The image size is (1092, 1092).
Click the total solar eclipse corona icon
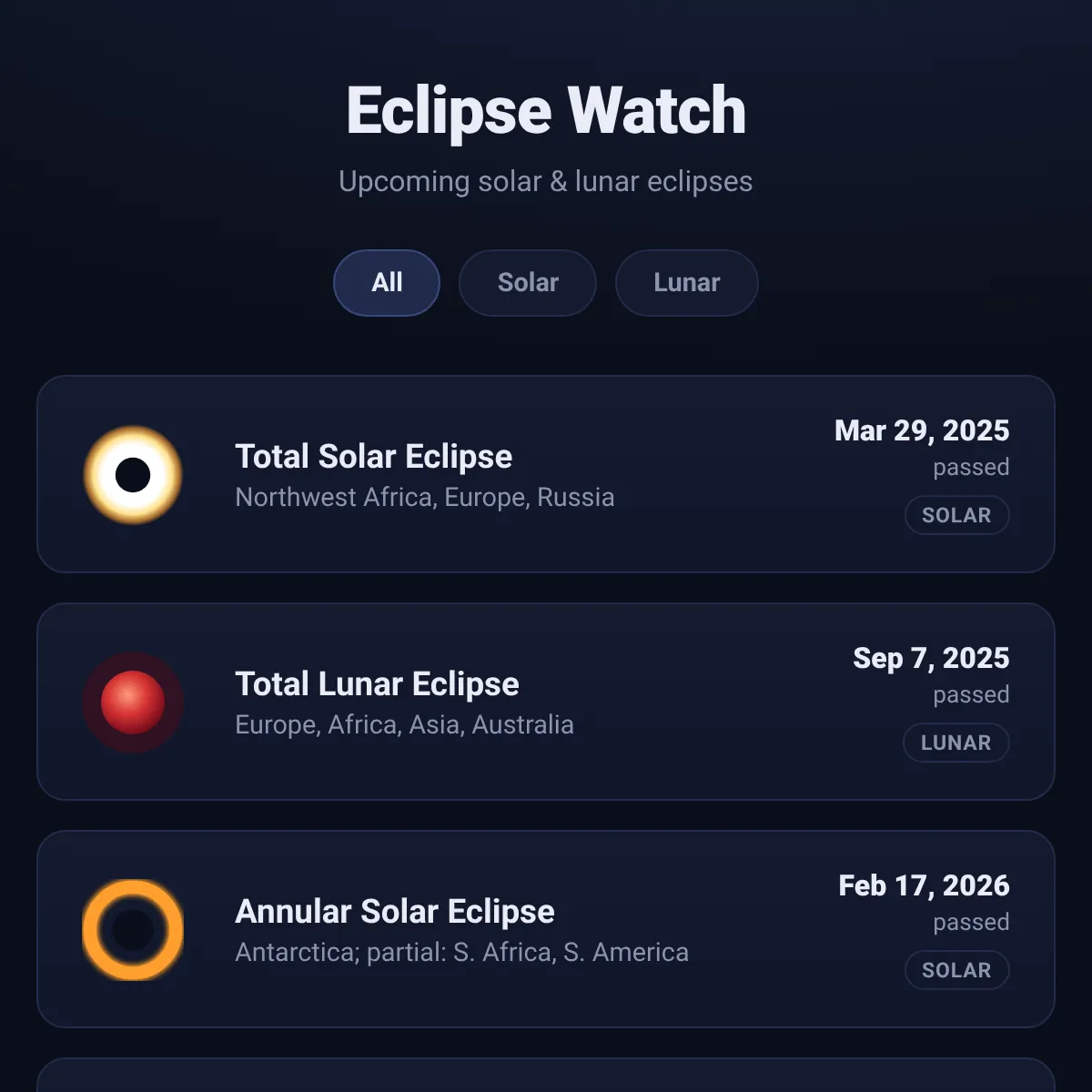(x=133, y=475)
